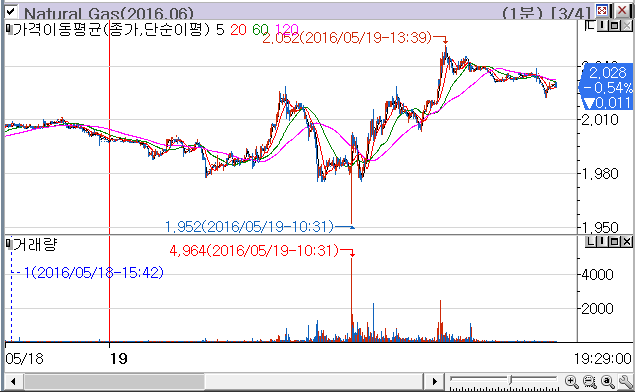Click the volume panel L button

(x=590, y=242)
